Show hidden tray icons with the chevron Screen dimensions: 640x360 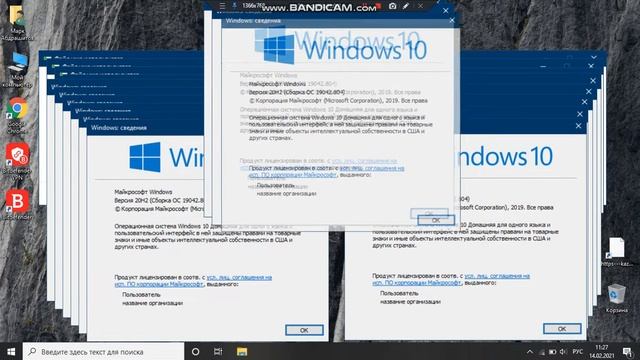[529, 352]
